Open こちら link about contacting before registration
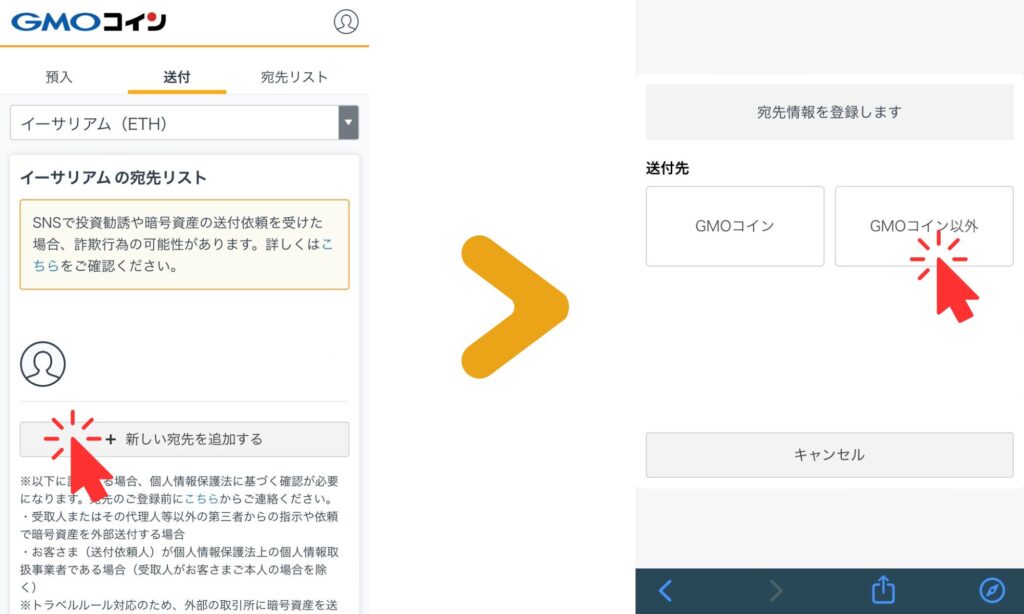This screenshot has height=614, width=1024. pos(201,498)
